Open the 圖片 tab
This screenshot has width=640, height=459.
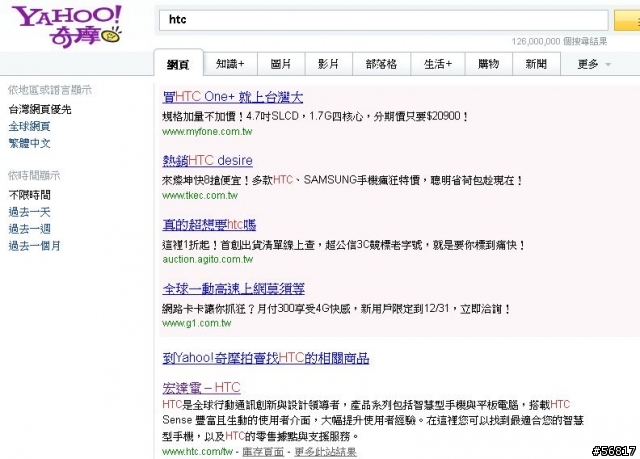[281, 64]
